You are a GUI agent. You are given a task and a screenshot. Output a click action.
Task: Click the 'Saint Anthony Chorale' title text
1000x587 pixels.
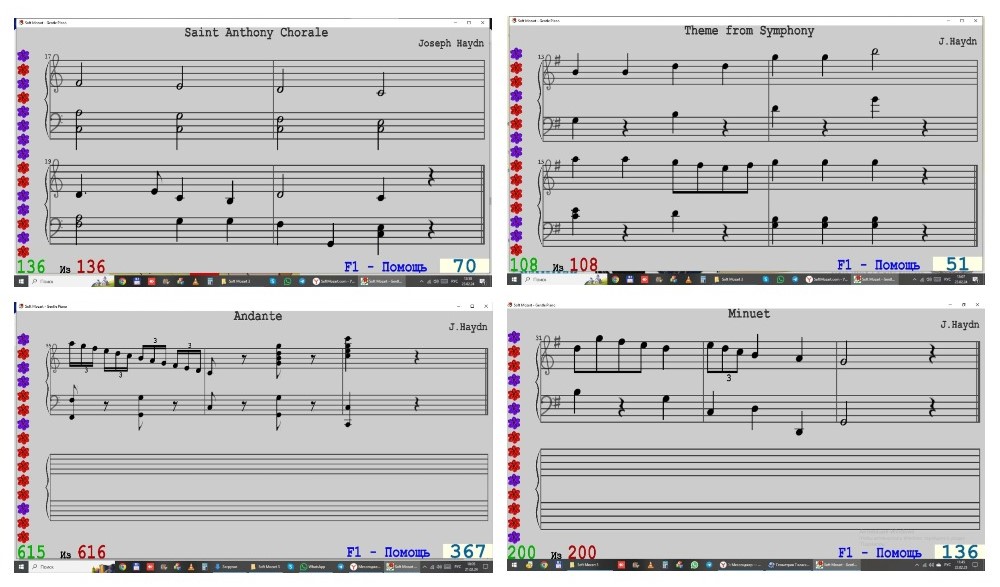(x=256, y=33)
